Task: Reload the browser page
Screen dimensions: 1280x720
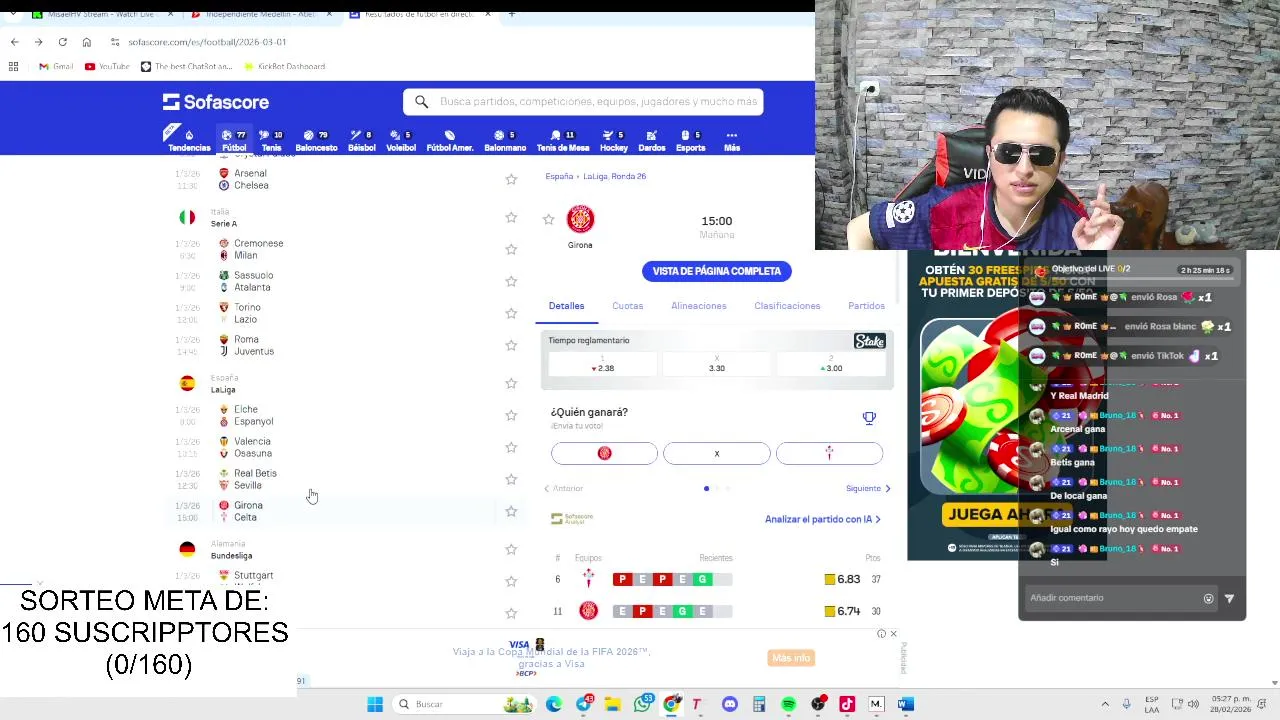Action: (x=62, y=42)
